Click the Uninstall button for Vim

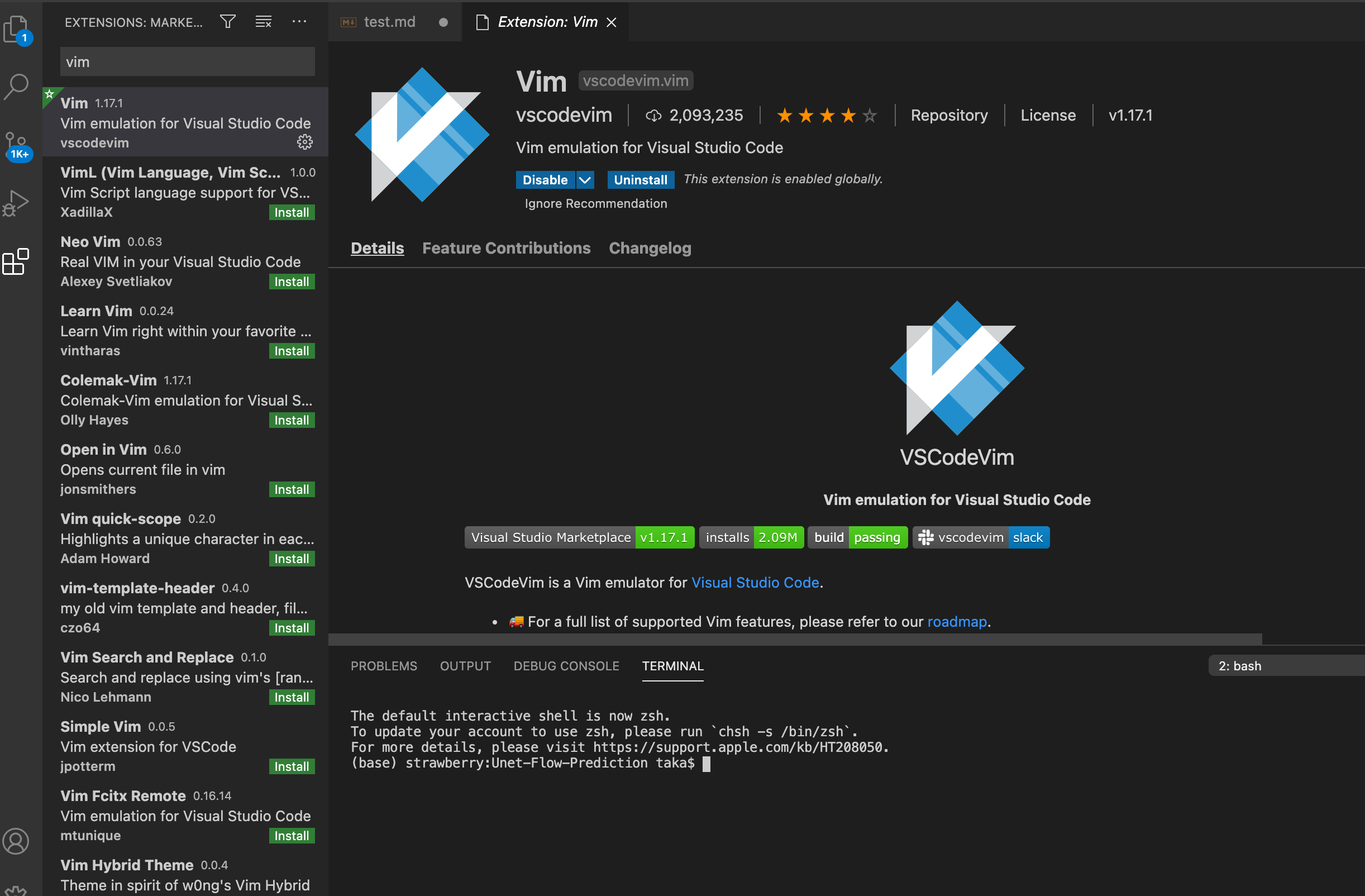[x=640, y=180]
